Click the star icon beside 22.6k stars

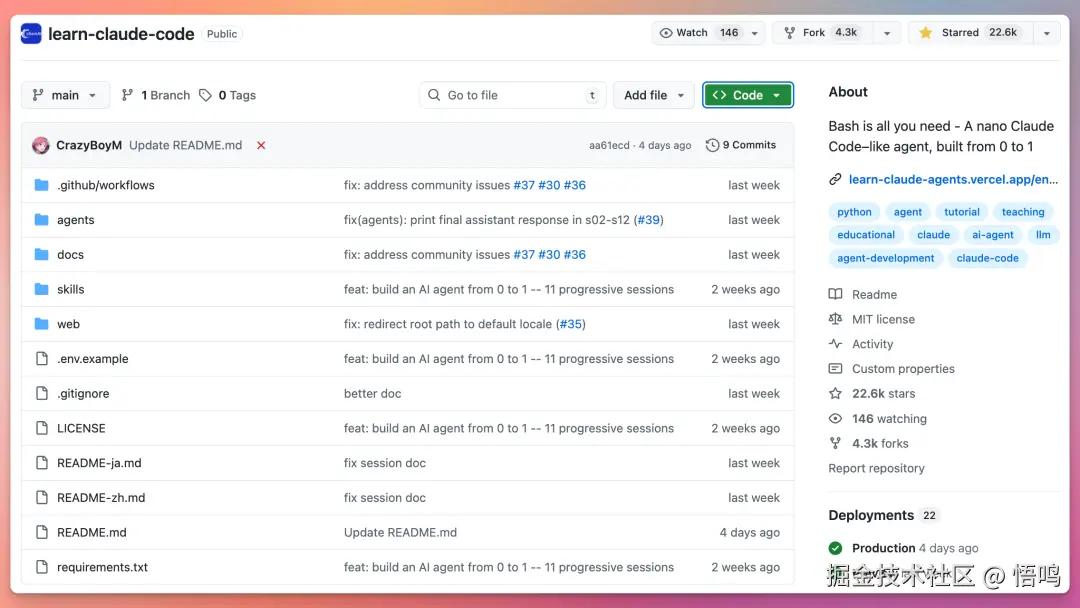[835, 394]
